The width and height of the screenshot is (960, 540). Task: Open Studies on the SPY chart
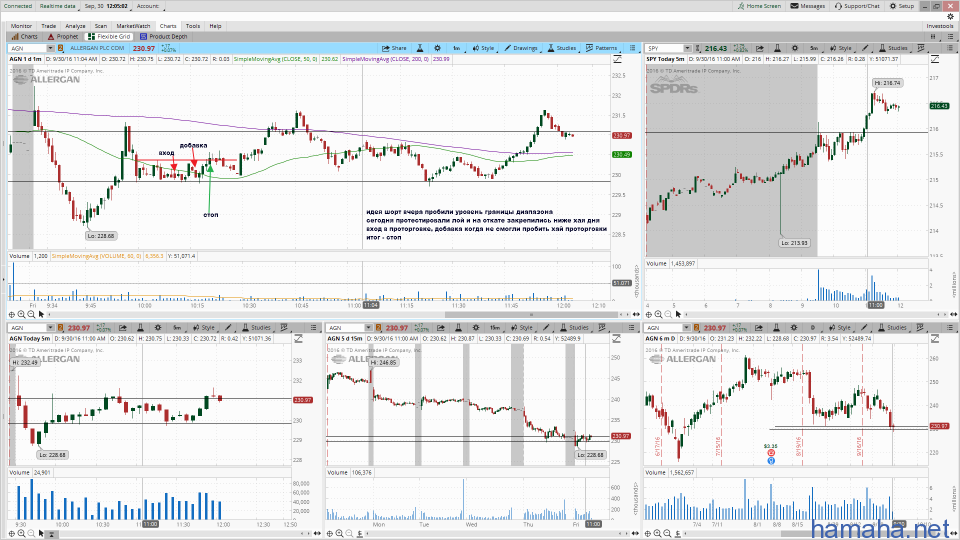893,48
